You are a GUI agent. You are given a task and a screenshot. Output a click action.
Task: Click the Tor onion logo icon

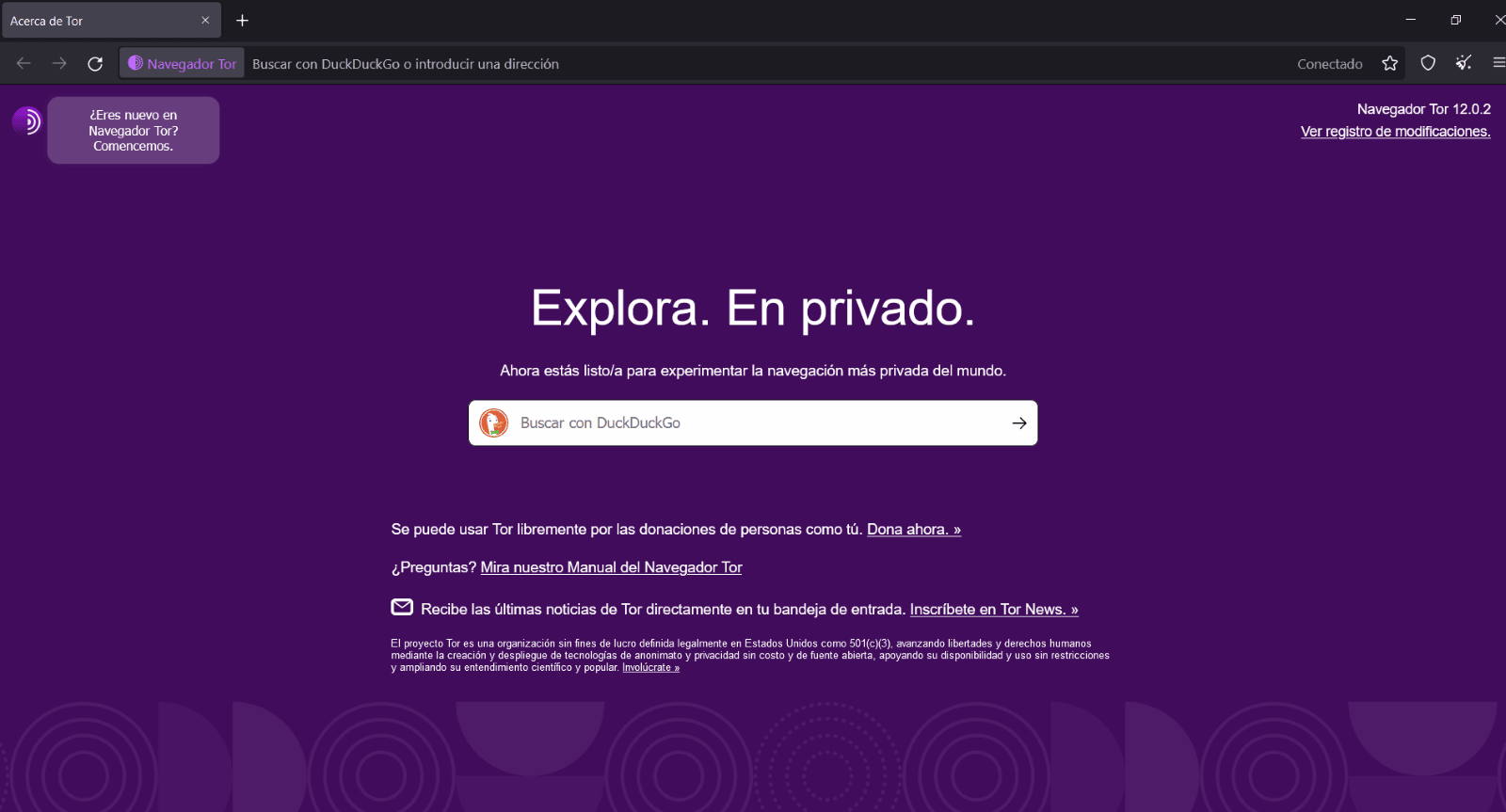[x=26, y=120]
